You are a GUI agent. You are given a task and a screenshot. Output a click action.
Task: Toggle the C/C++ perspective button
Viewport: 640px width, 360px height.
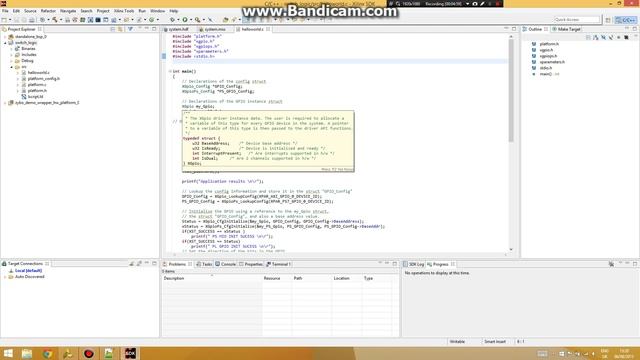pyautogui.click(x=626, y=20)
